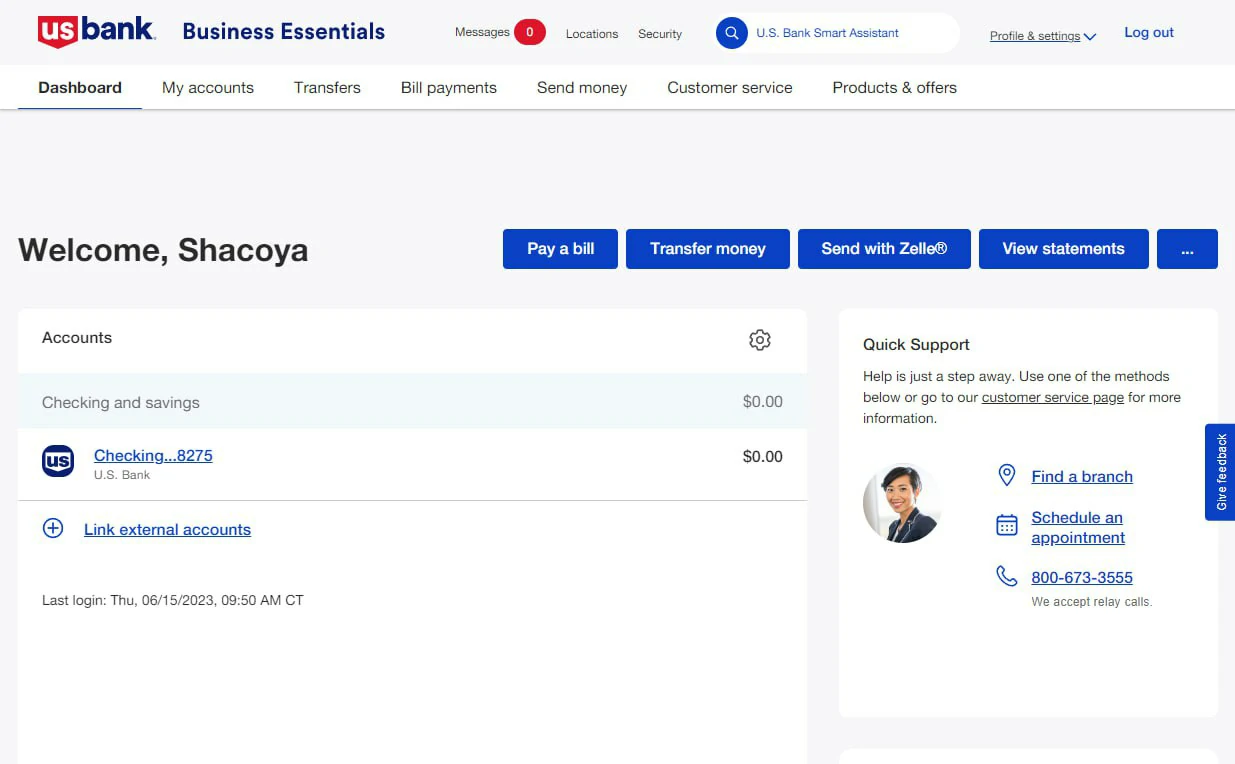Click Schedule an appointment link
1235x764 pixels.
(1078, 527)
